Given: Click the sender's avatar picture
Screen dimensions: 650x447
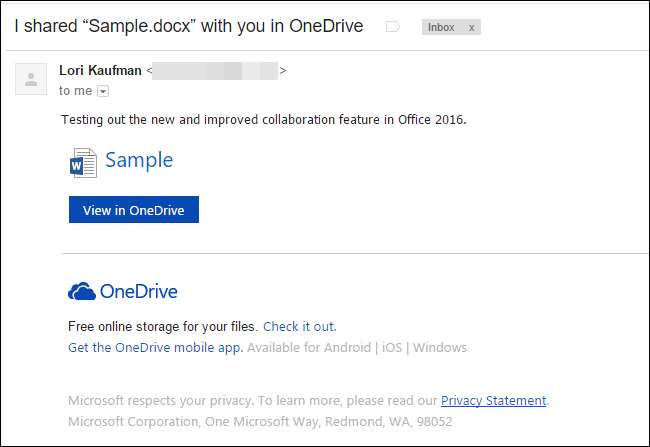Looking at the screenshot, I should (x=31, y=78).
